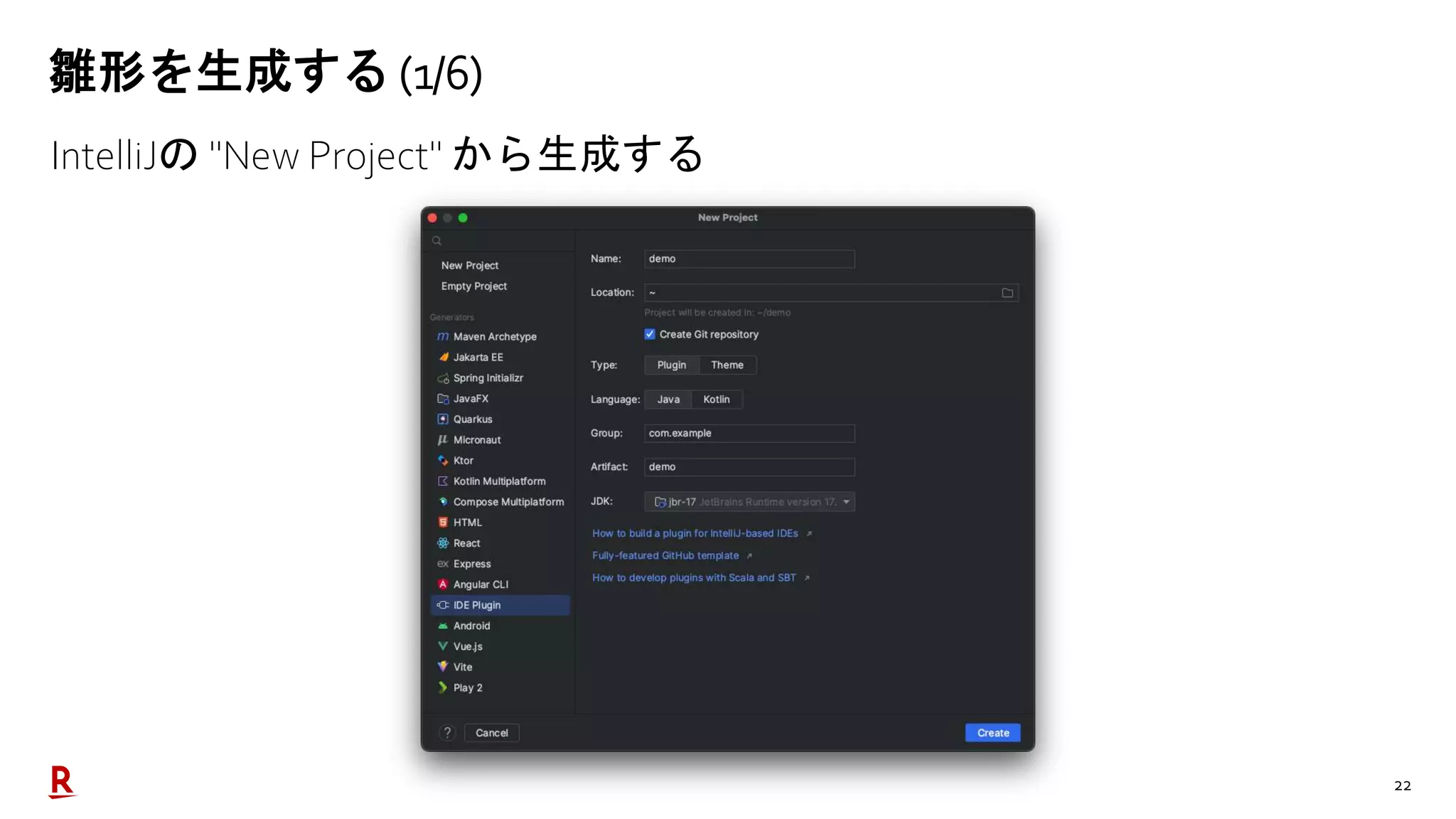The height and width of the screenshot is (819, 1456).
Task: Select the Kotlin Multiplatform label
Action: coord(500,481)
